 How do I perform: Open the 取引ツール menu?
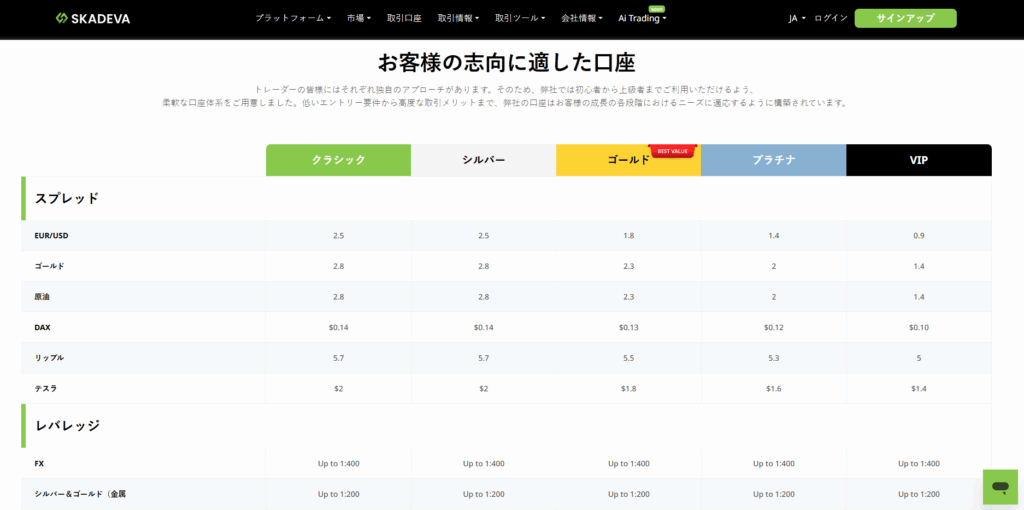[x=519, y=18]
